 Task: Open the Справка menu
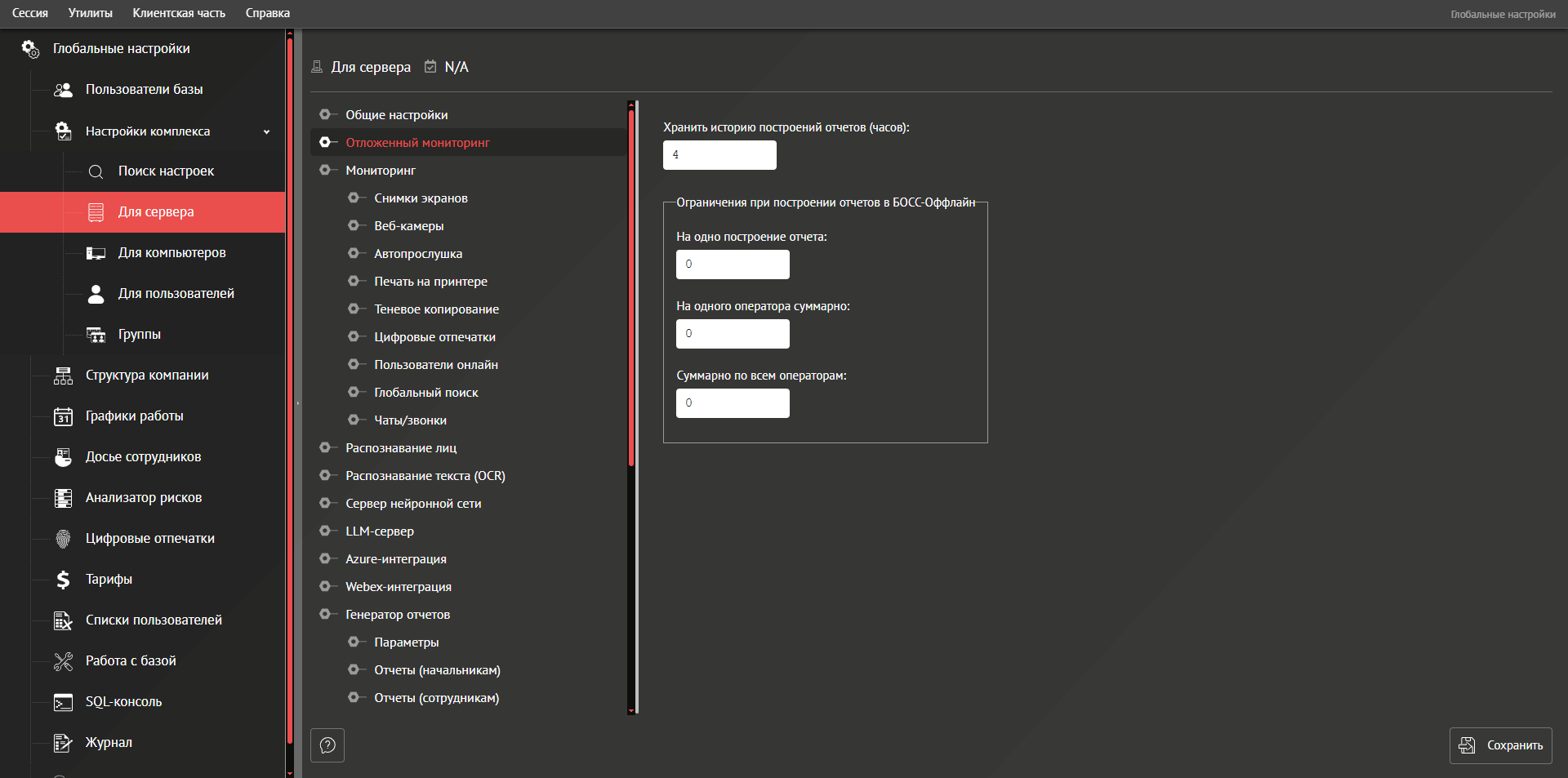coord(268,13)
